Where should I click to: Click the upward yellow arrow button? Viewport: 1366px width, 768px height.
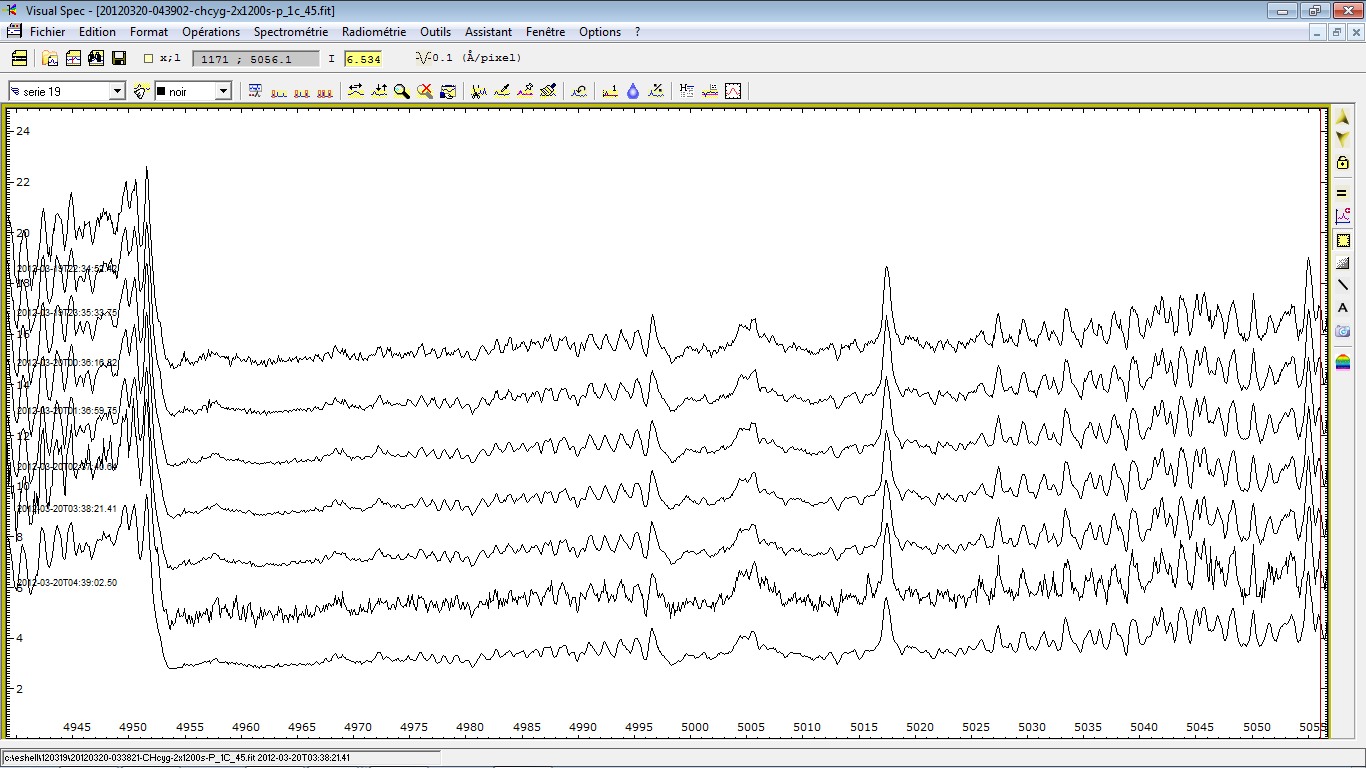1342,118
